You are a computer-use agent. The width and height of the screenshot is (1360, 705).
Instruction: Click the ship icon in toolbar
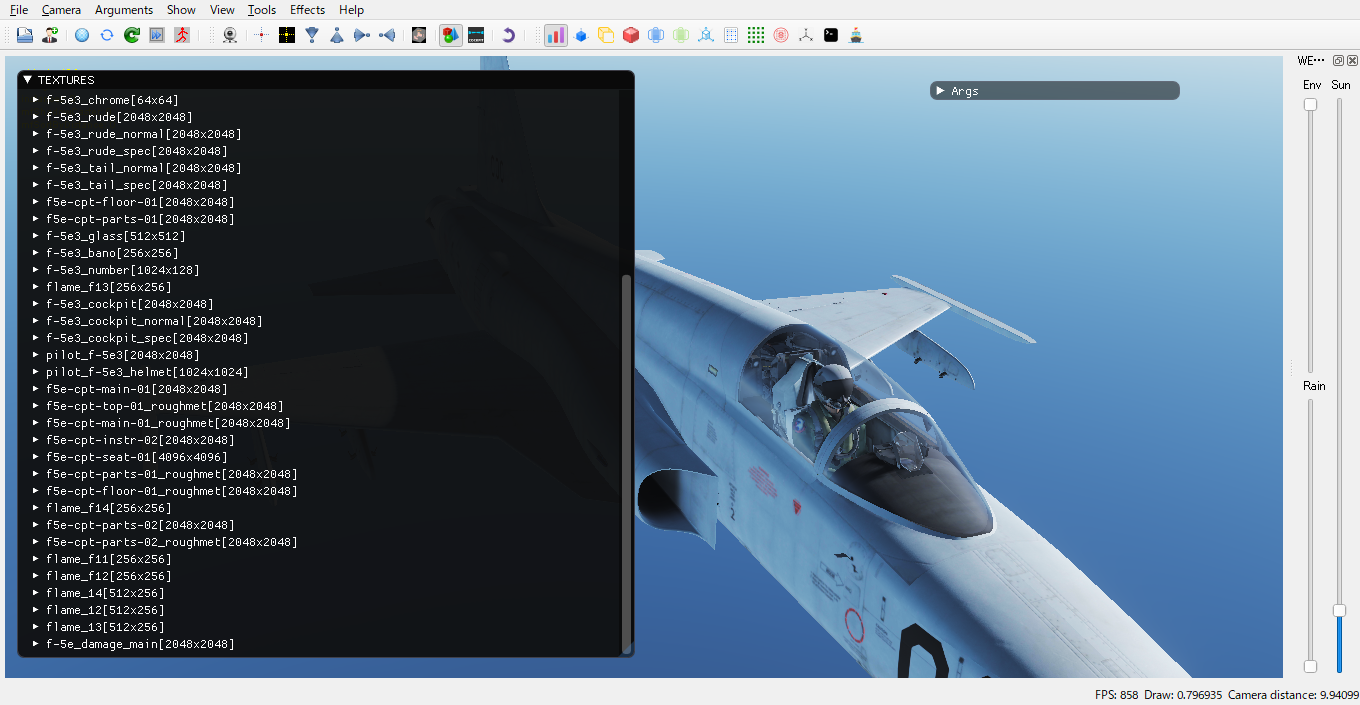click(x=856, y=35)
